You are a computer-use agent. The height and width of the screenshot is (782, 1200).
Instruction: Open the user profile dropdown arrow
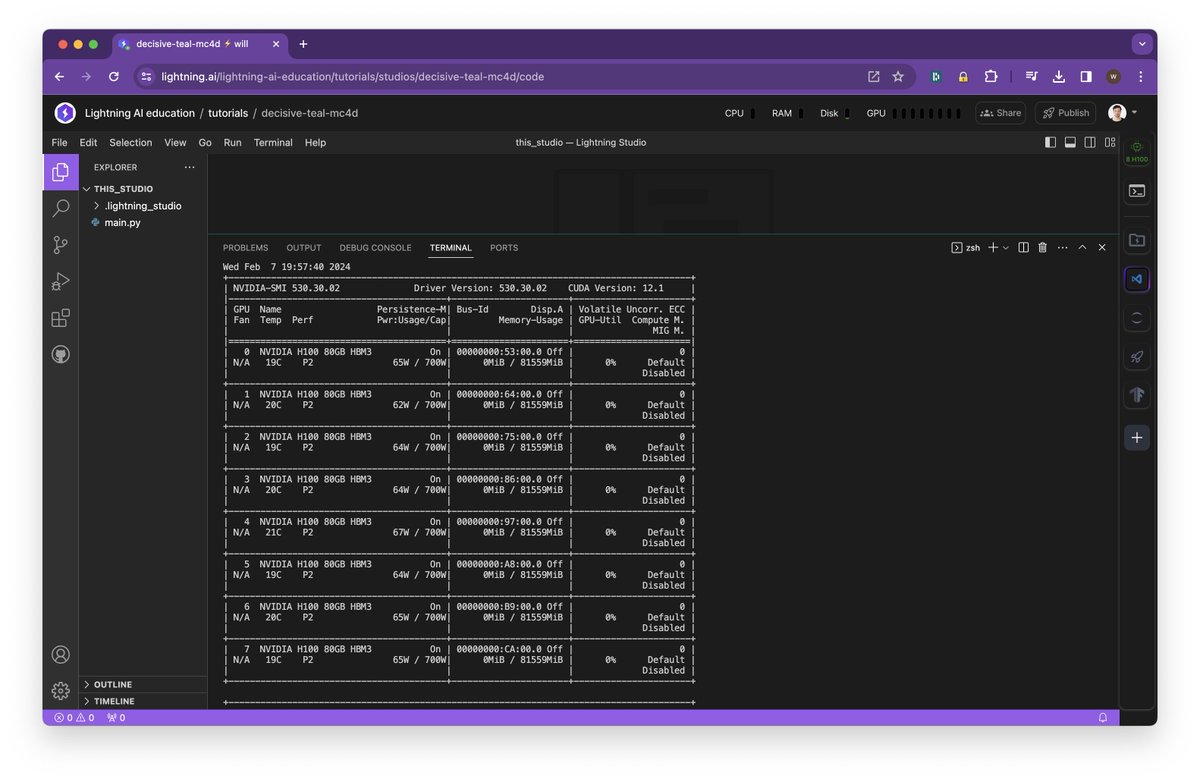1134,113
